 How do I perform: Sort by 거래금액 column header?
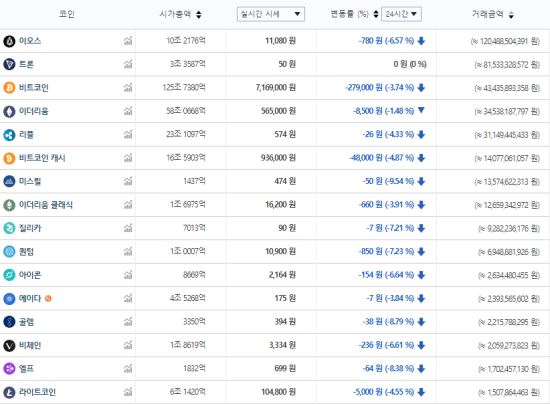coord(492,14)
